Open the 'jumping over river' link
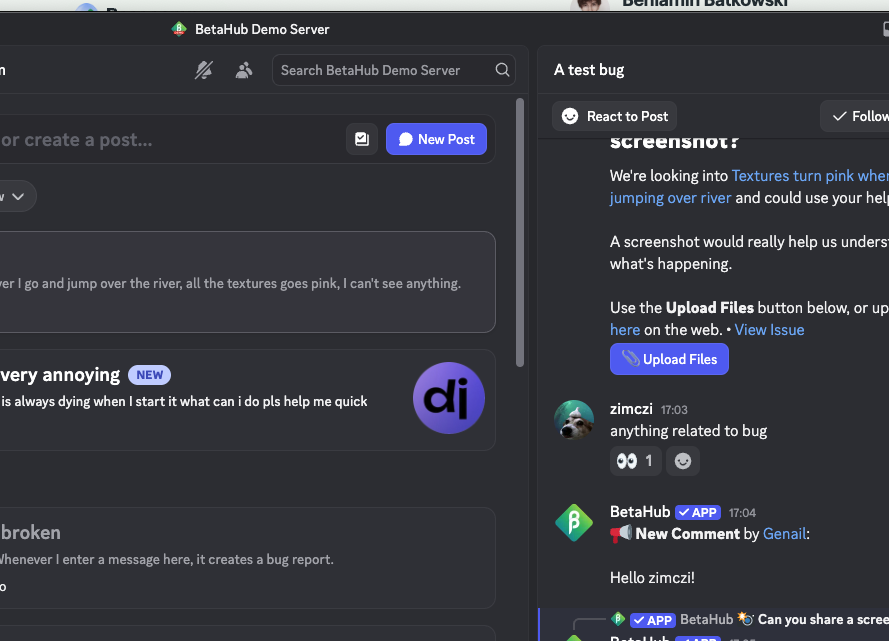Image resolution: width=889 pixels, height=641 pixels. pos(671,198)
